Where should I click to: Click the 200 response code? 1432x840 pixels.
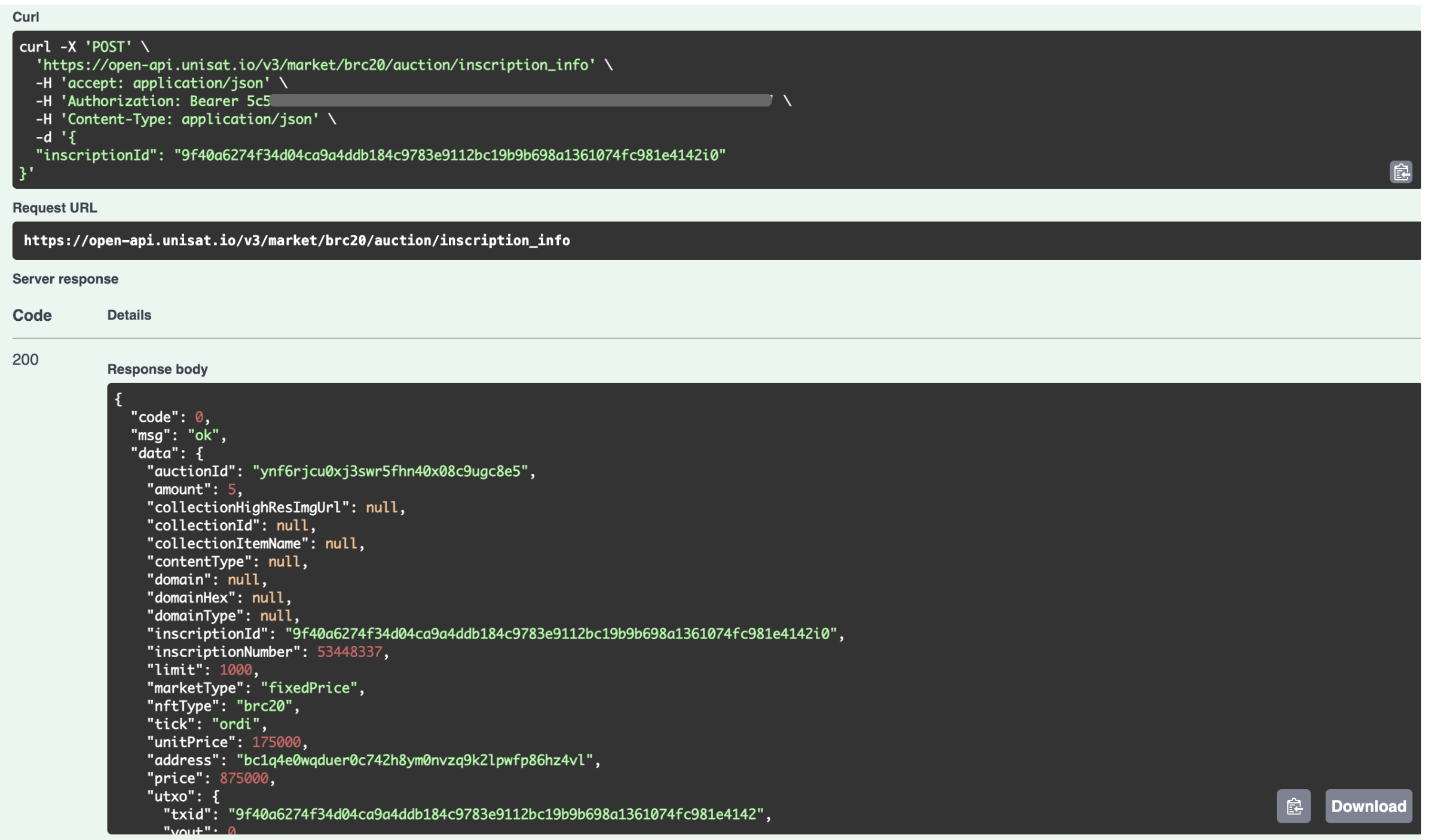tap(25, 359)
